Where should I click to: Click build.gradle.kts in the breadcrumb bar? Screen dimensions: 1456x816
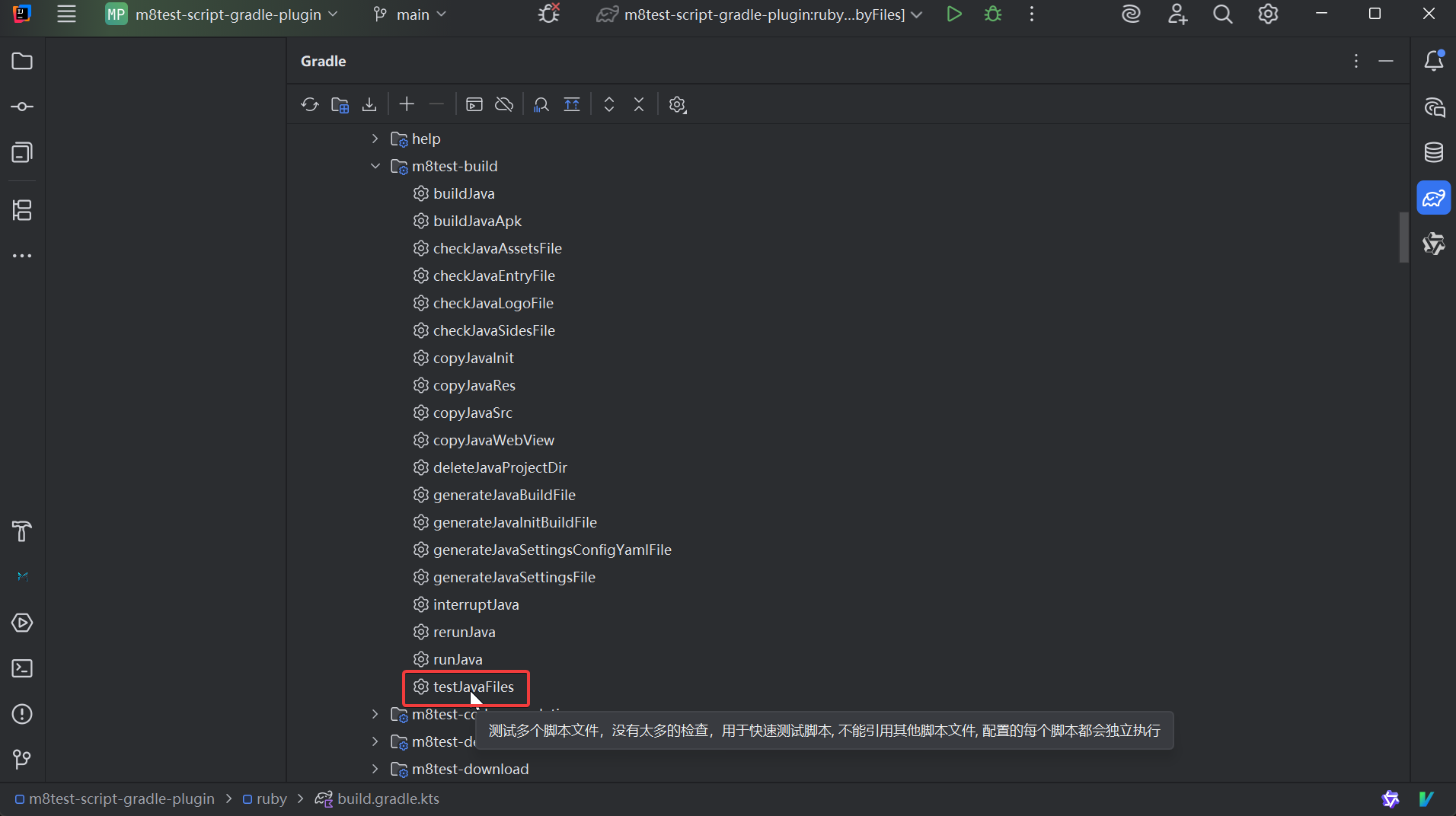tap(388, 798)
